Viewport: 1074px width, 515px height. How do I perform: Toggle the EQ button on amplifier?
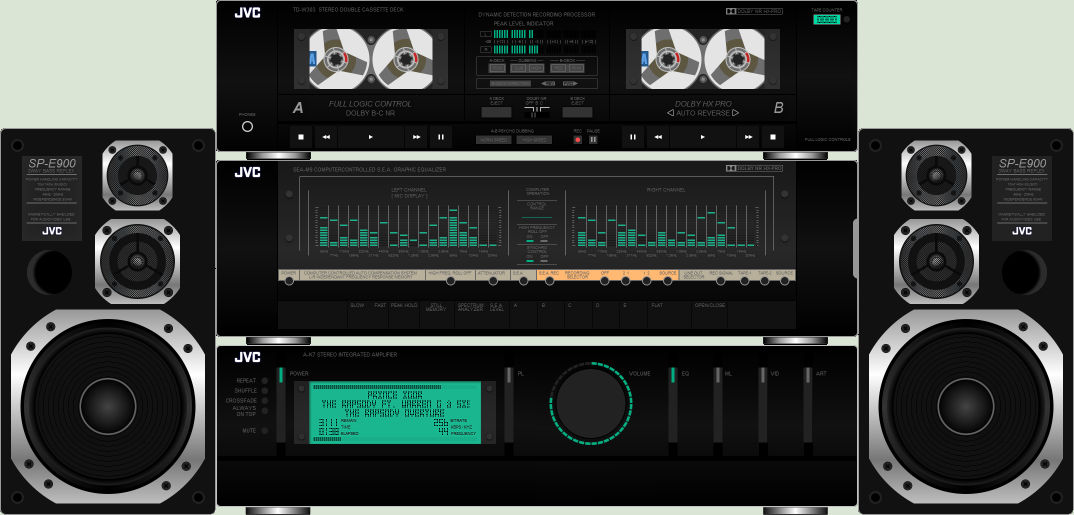click(x=673, y=404)
